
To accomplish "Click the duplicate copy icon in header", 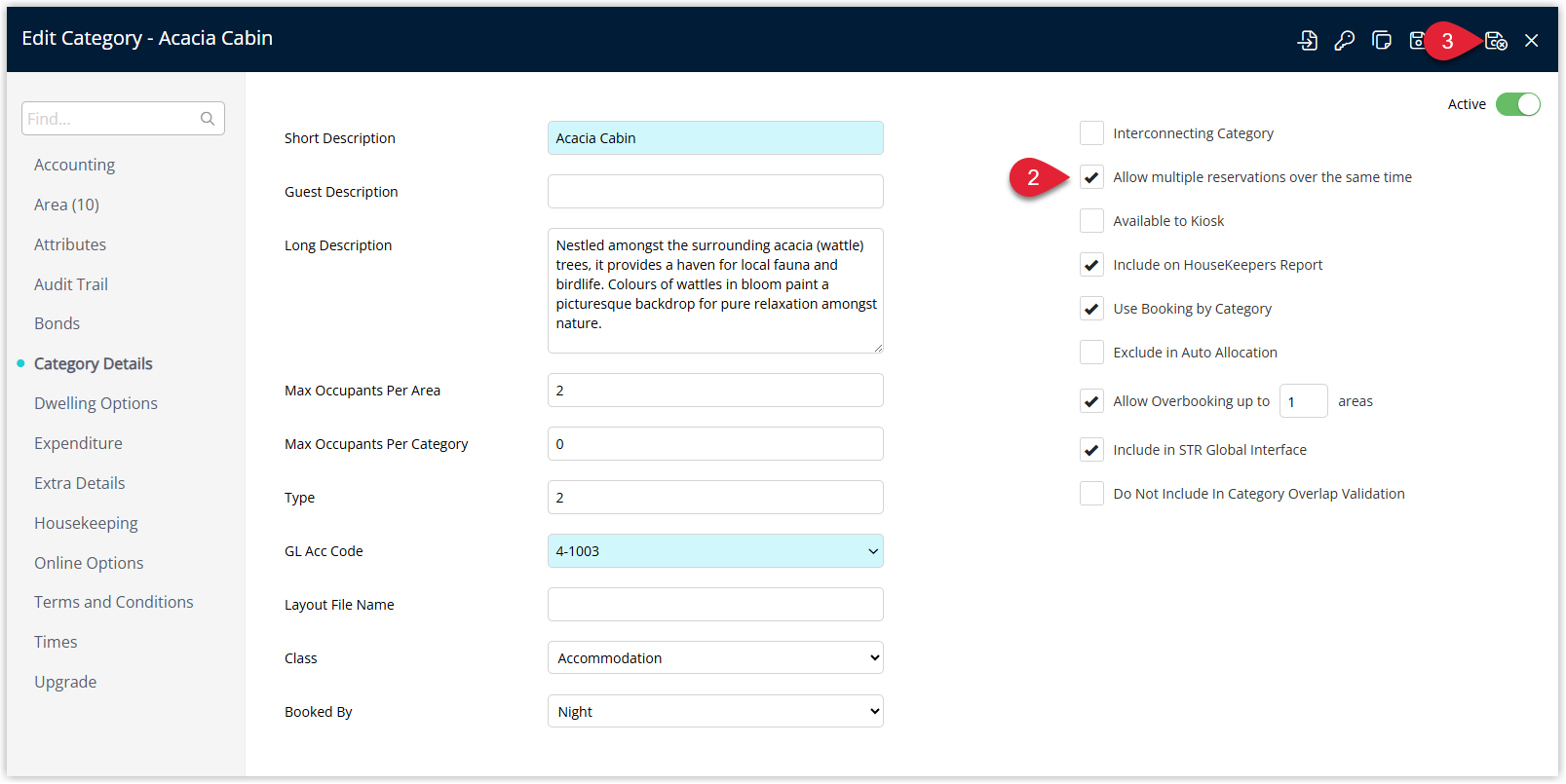I will click(x=1382, y=40).
